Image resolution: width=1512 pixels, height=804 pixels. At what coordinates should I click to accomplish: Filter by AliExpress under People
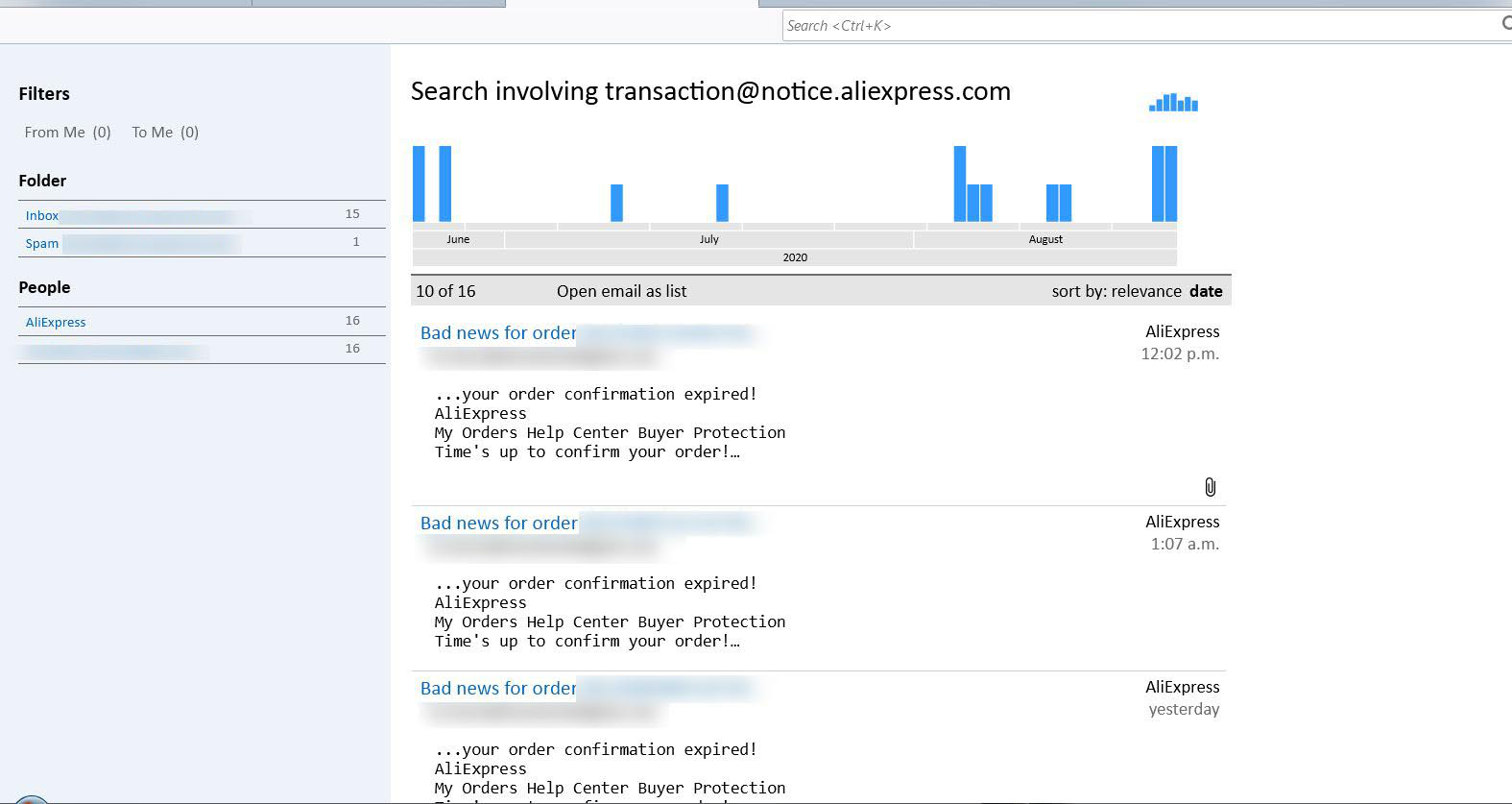click(x=202, y=322)
